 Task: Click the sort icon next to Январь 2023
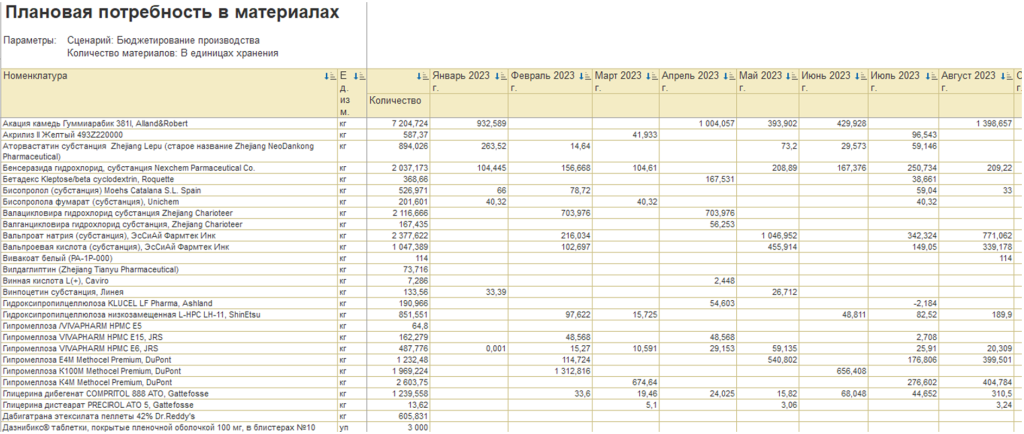pos(501,76)
